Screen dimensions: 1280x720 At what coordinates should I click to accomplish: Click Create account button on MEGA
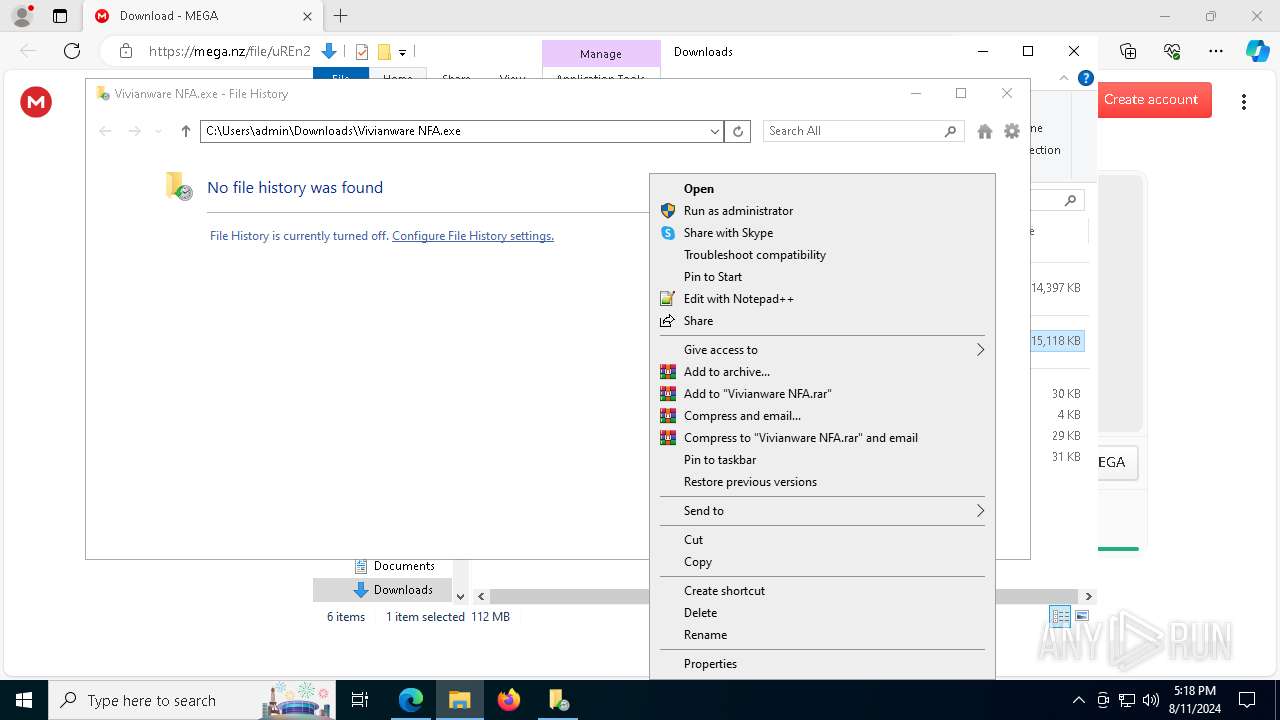1154,100
